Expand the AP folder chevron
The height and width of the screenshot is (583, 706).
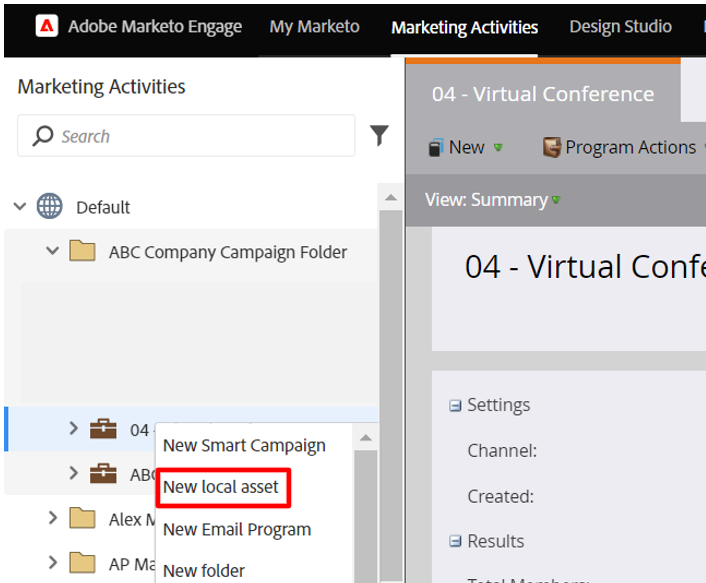pos(53,562)
